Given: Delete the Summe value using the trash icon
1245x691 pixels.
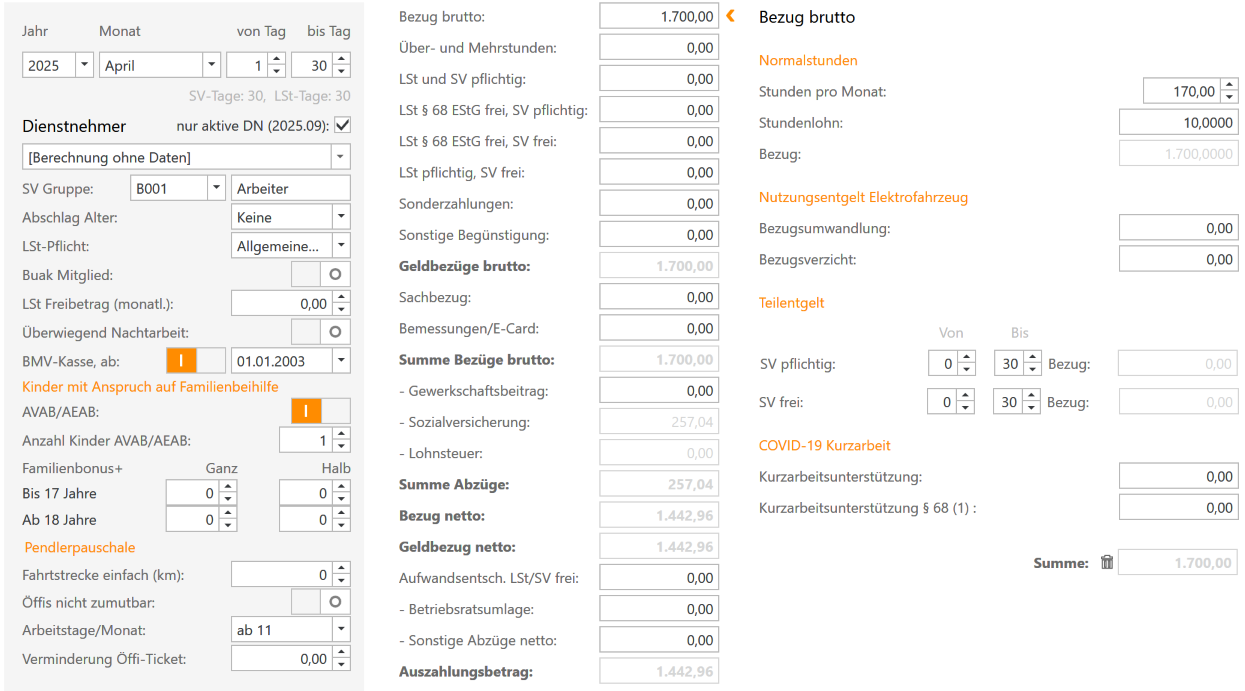Looking at the screenshot, I should coord(1108,562).
